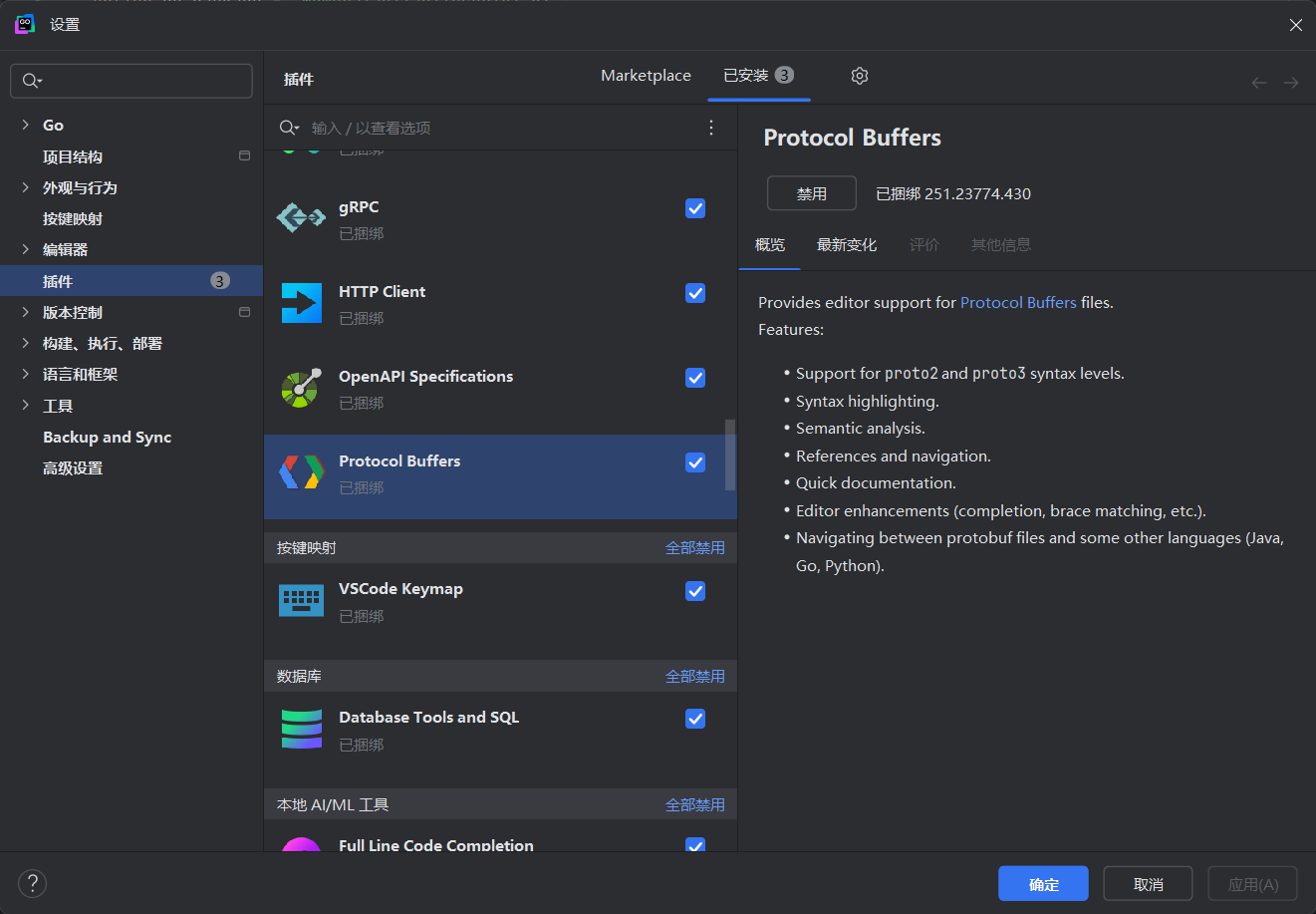Click 全部禁用 in 数据库 section
Viewport: 1316px width, 914px height.
[x=695, y=677]
